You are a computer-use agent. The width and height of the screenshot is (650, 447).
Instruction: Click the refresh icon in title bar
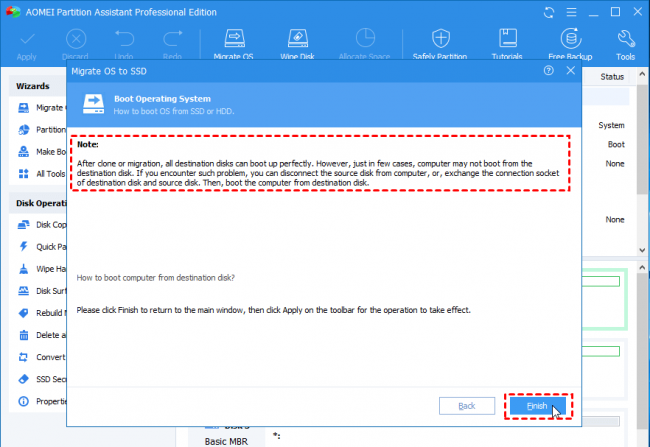point(549,12)
